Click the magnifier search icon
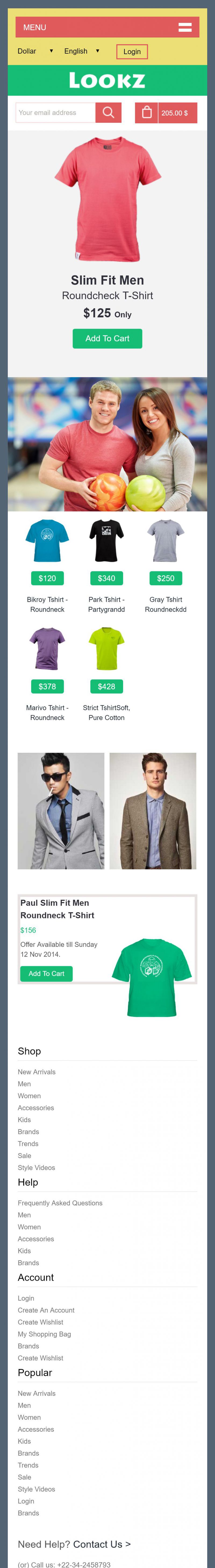Image resolution: width=215 pixels, height=1568 pixels. 108,113
